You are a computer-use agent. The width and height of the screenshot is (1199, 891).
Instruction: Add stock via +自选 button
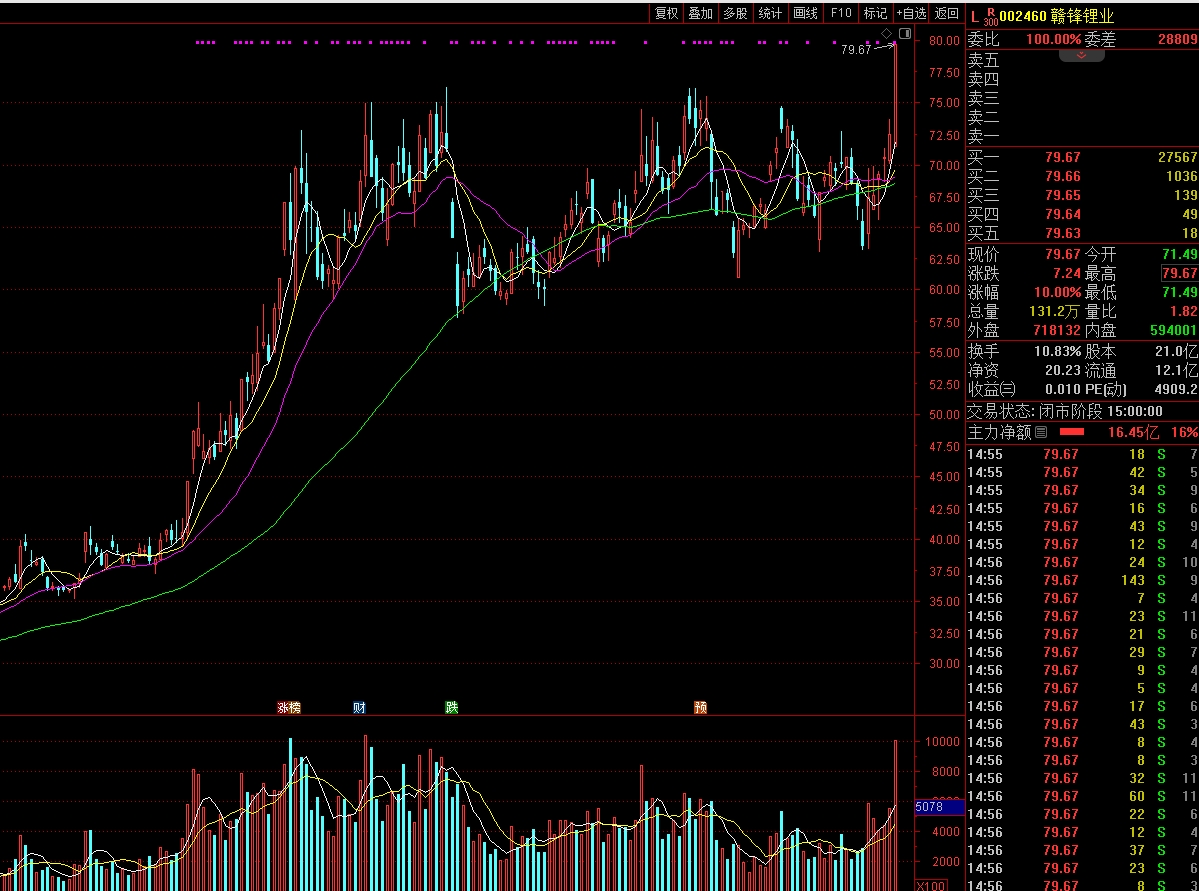(x=911, y=13)
